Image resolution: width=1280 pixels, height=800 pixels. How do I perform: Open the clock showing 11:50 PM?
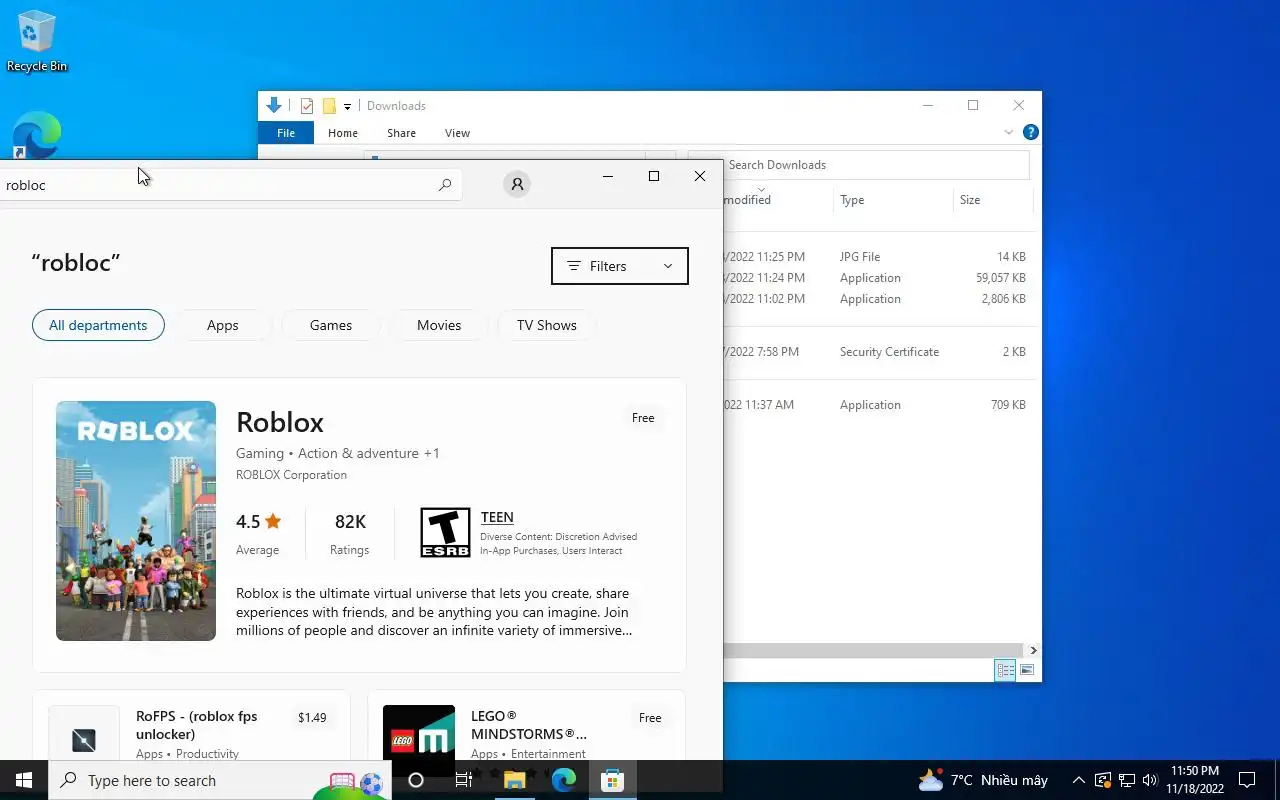click(1194, 780)
